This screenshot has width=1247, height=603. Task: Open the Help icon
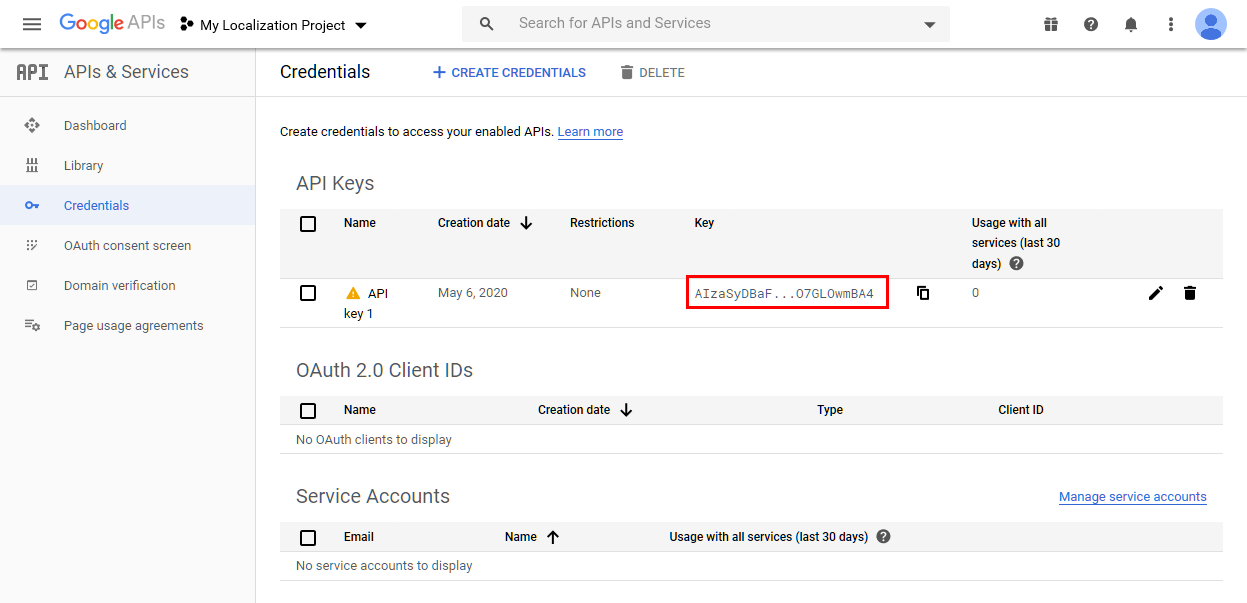click(x=1091, y=23)
